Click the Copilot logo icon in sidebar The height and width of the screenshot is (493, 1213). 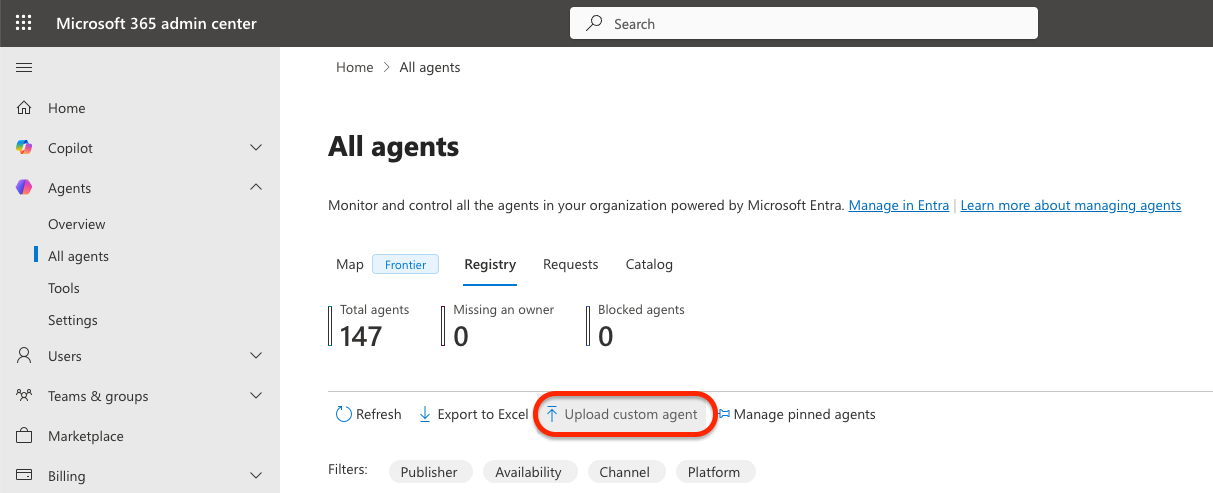(24, 148)
